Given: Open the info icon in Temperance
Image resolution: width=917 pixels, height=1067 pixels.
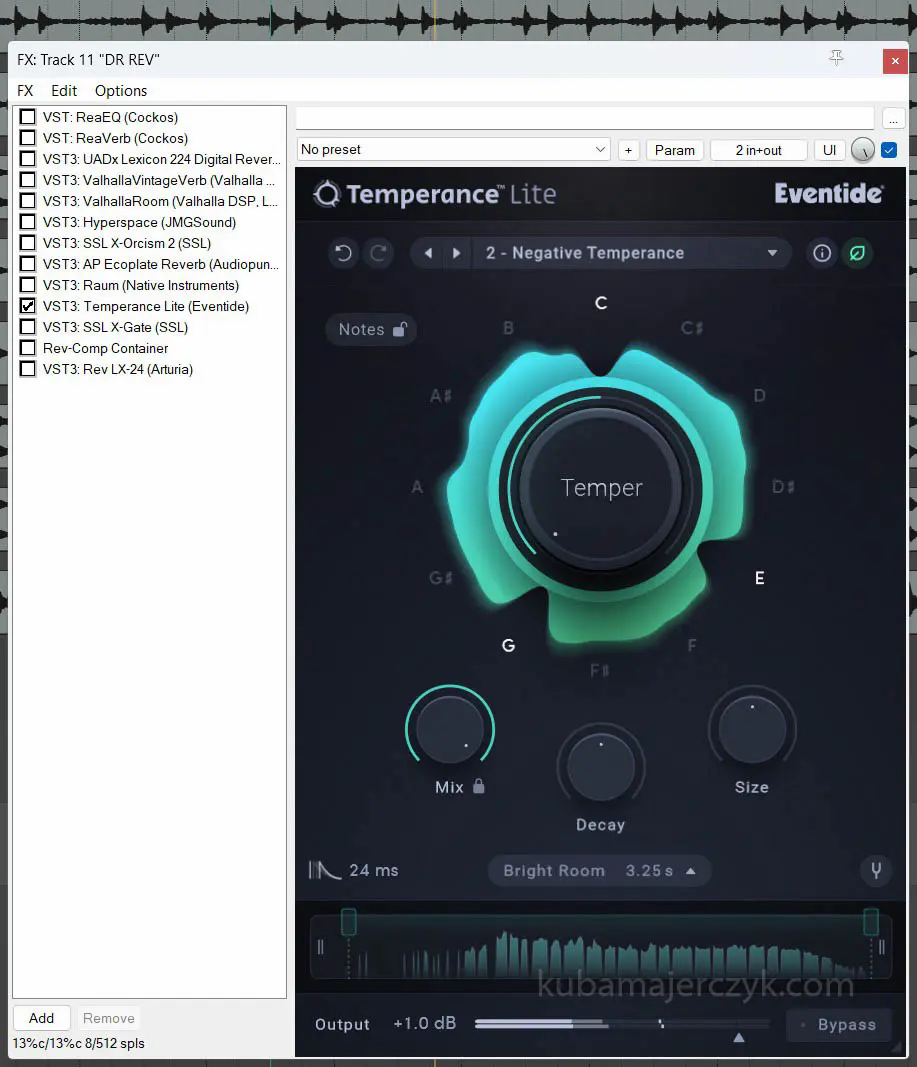Looking at the screenshot, I should pos(822,253).
